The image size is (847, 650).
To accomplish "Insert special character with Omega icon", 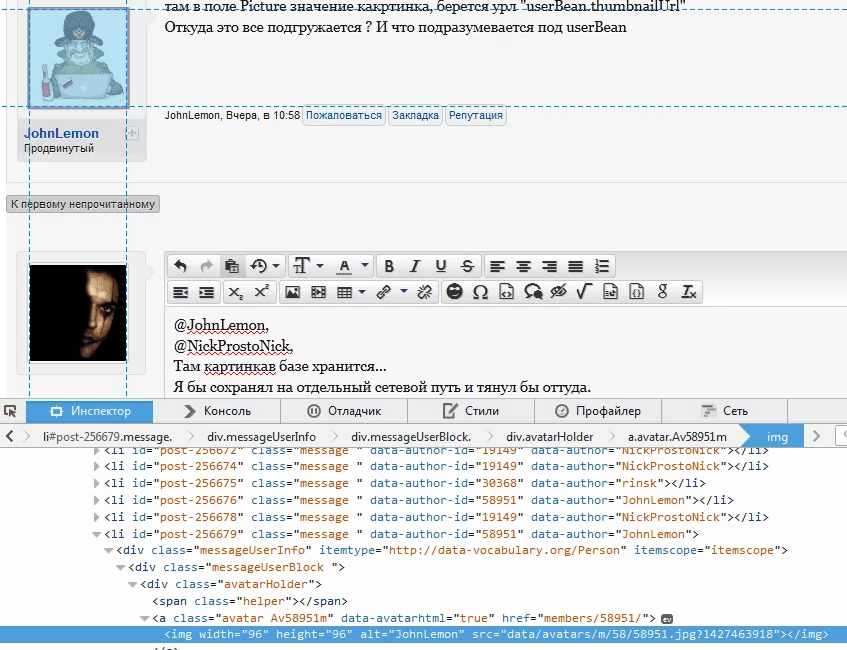I will (480, 293).
